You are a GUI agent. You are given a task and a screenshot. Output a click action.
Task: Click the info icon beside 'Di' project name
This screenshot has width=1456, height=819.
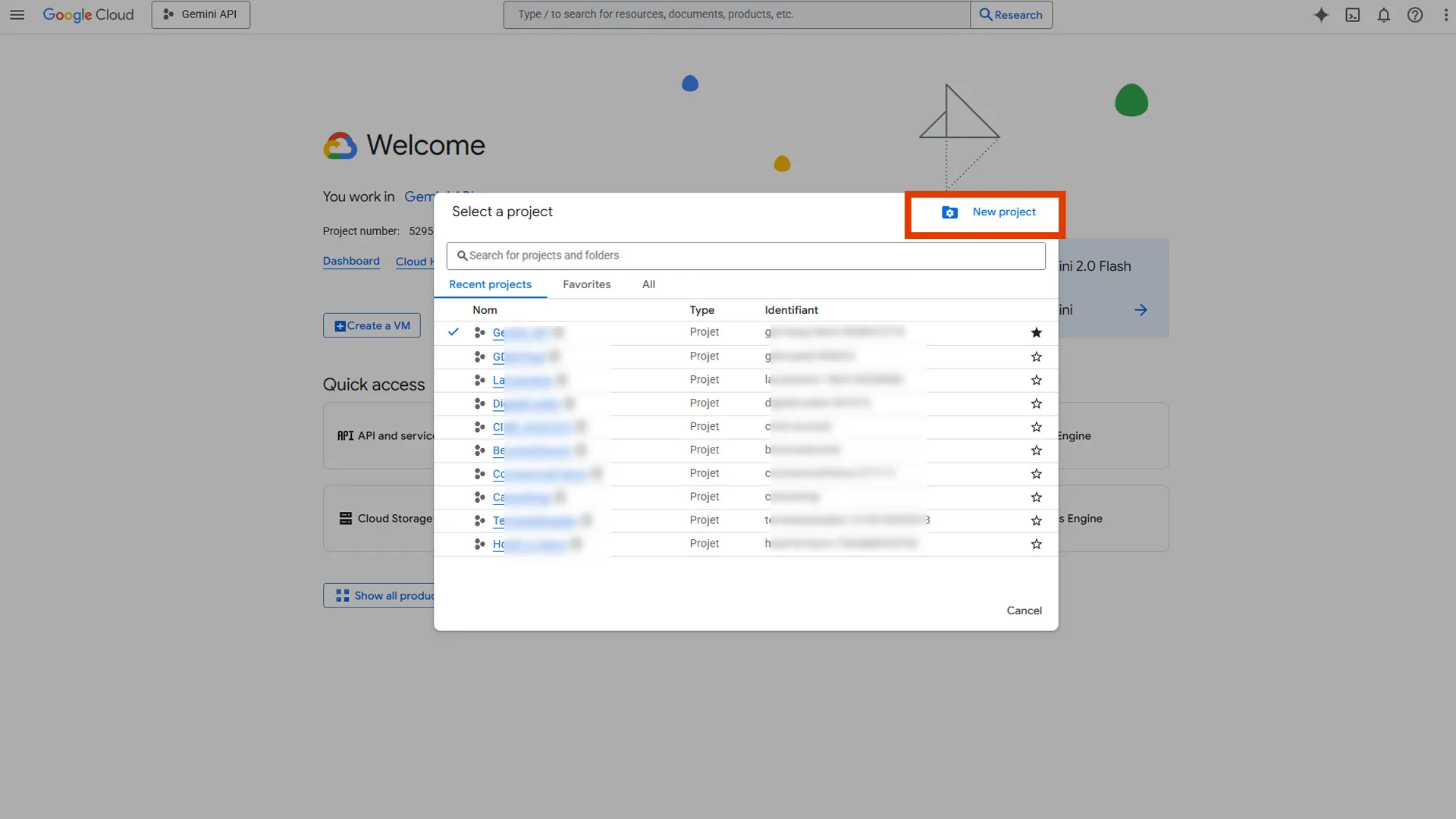569,403
